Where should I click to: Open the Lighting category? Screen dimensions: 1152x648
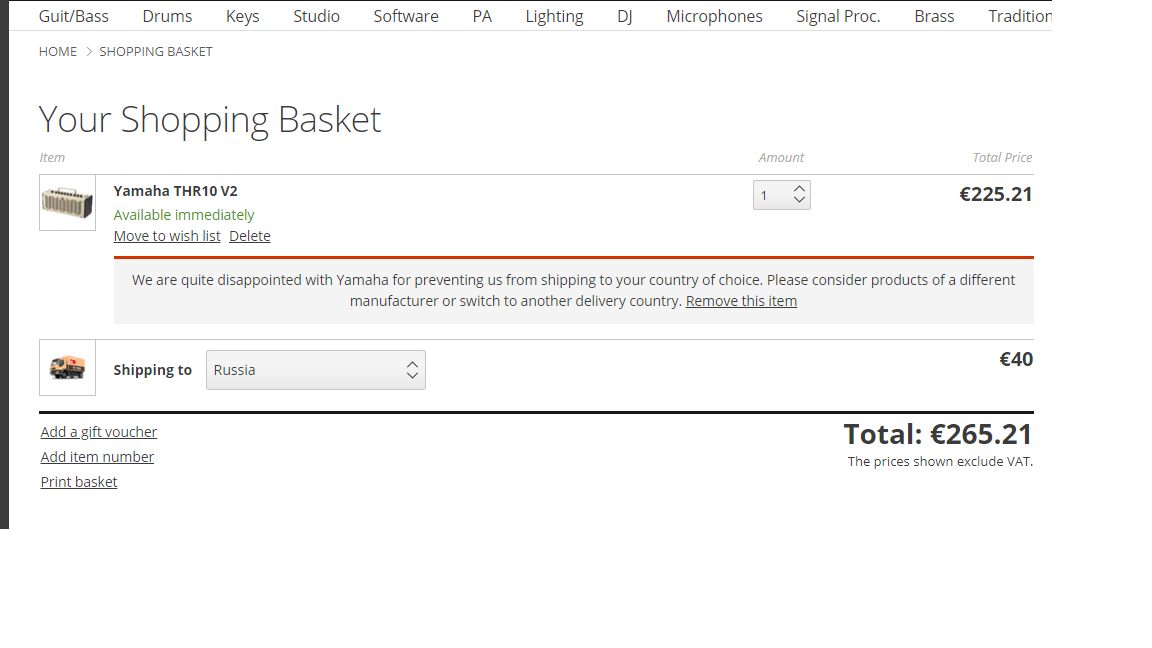(554, 16)
